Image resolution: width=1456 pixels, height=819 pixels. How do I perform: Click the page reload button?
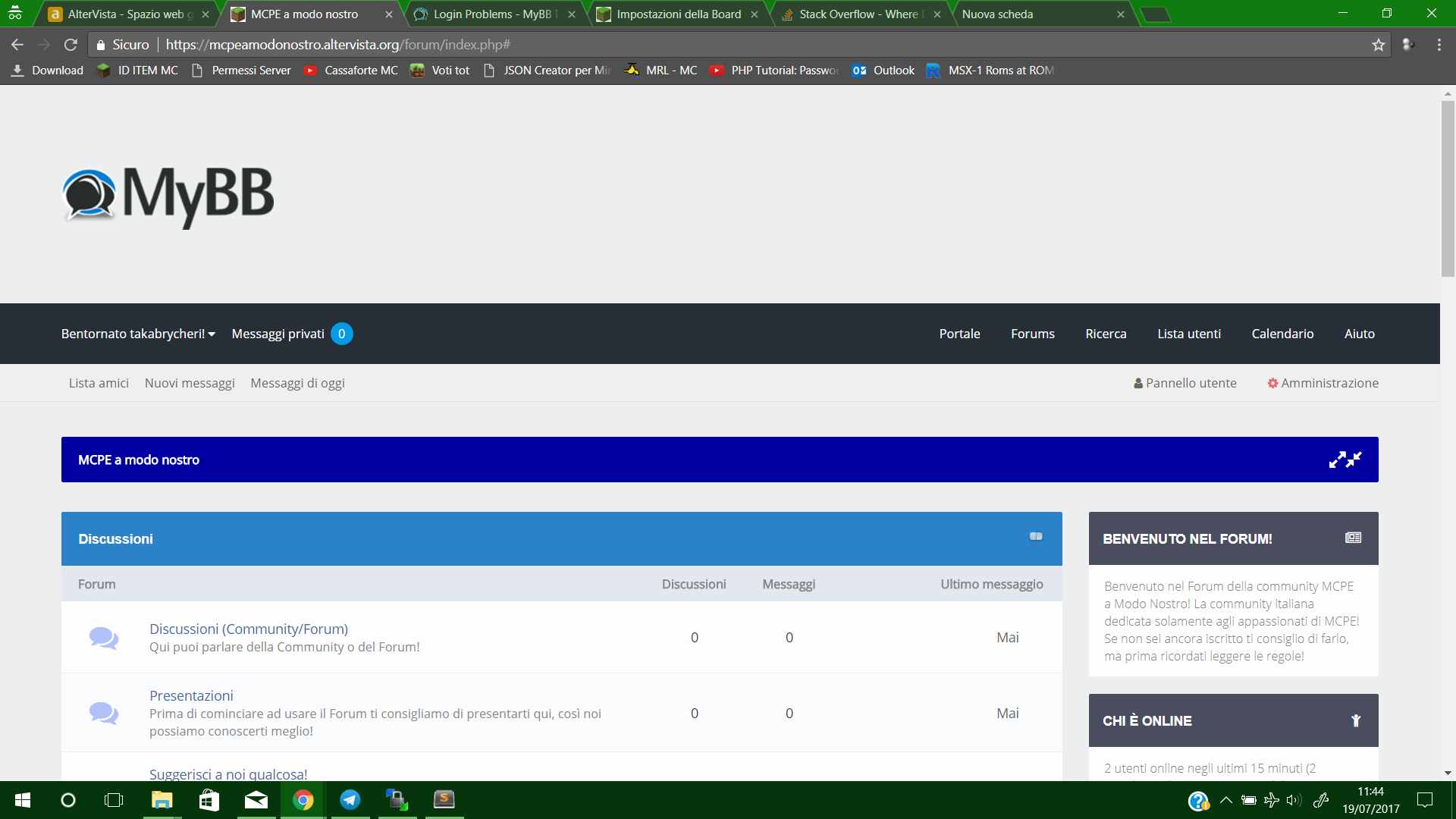71,45
